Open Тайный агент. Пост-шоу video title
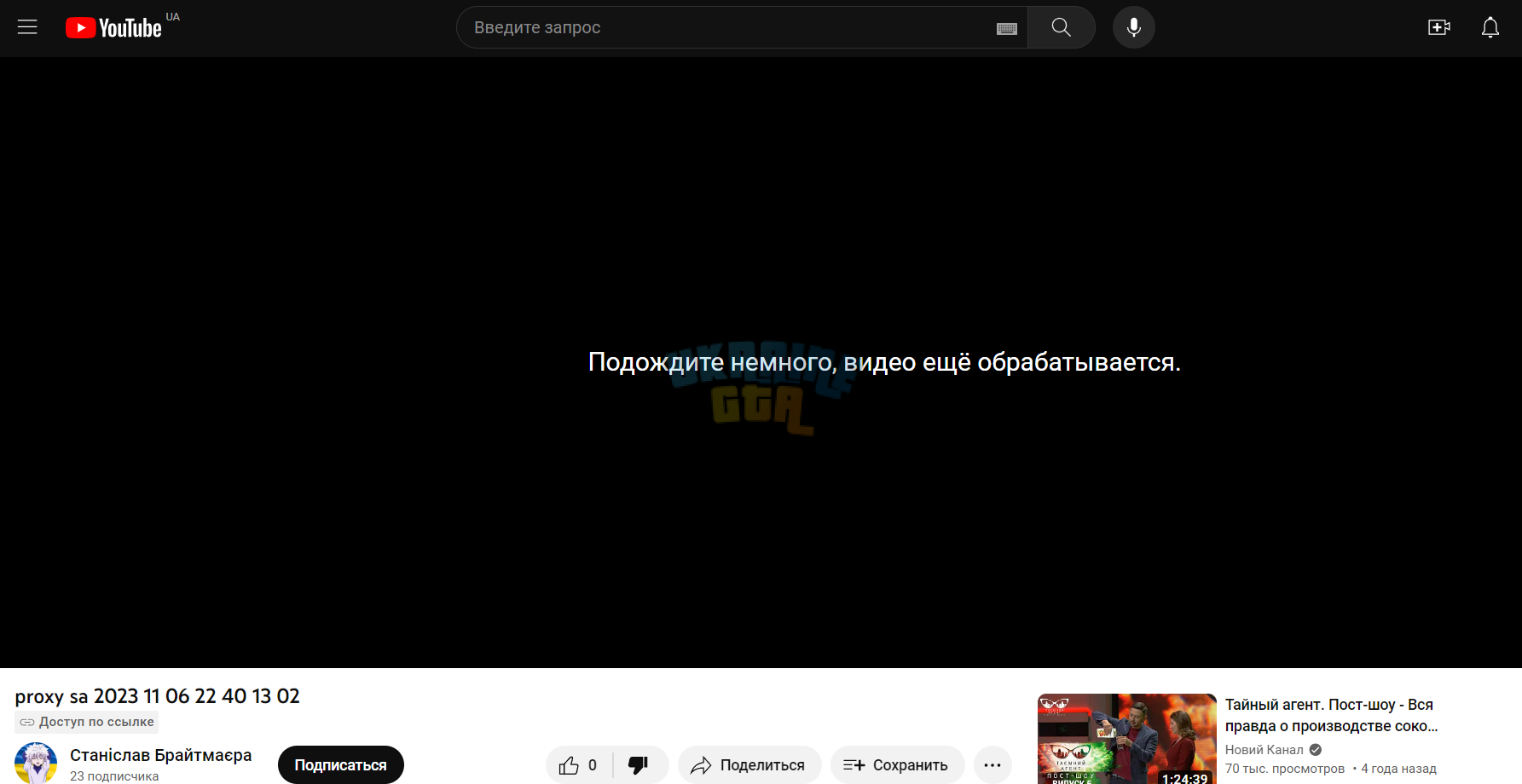The height and width of the screenshot is (784, 1522). [1331, 715]
